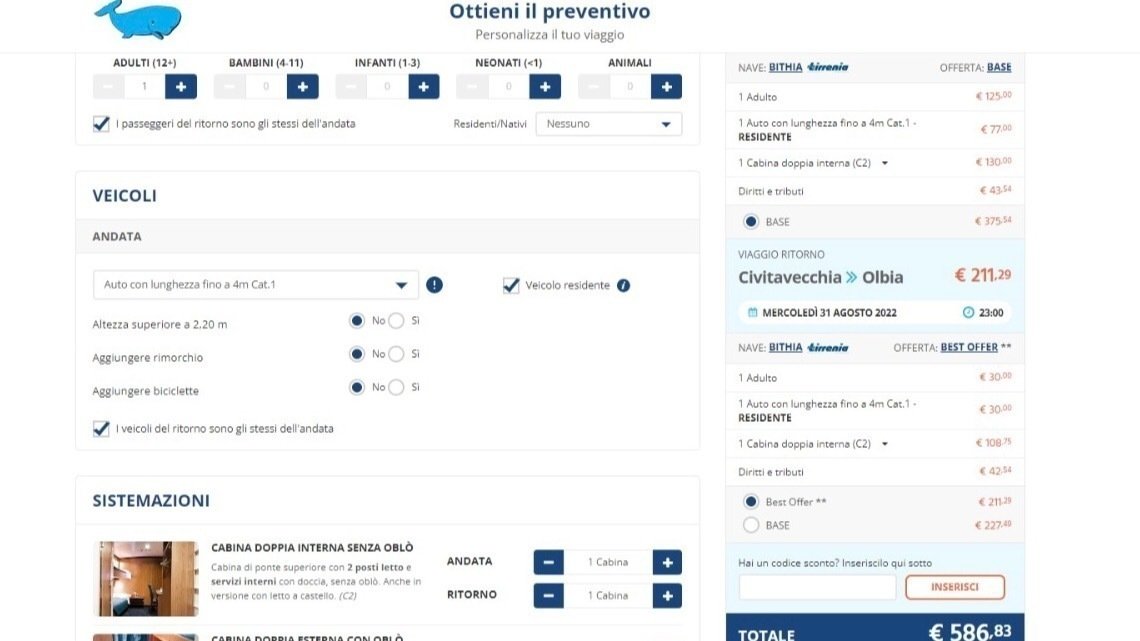Select the BASE fare radio for the return trip
1140x641 pixels.
tap(752, 523)
